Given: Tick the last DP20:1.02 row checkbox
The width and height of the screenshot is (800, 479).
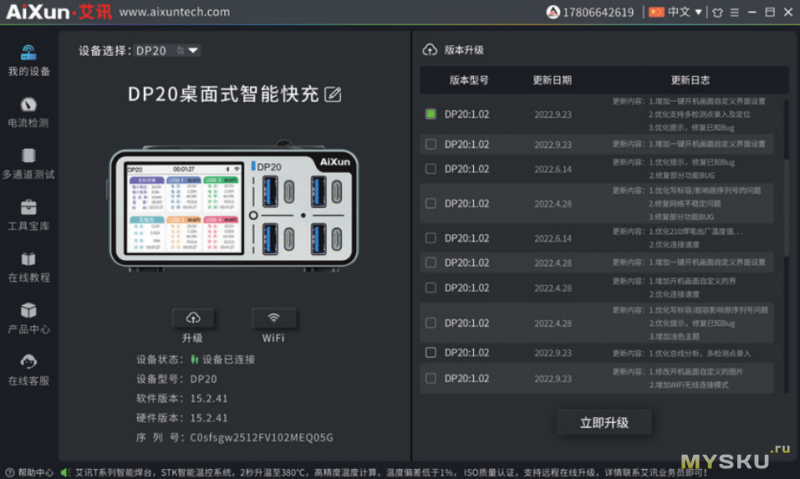Looking at the screenshot, I should [431, 378].
